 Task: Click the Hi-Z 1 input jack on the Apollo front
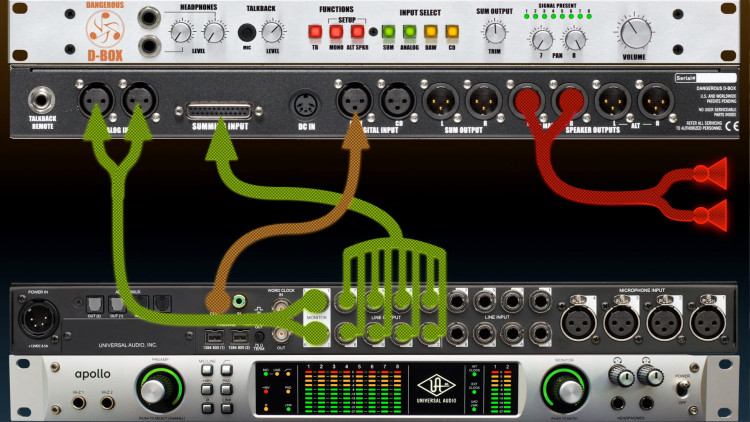[79, 403]
